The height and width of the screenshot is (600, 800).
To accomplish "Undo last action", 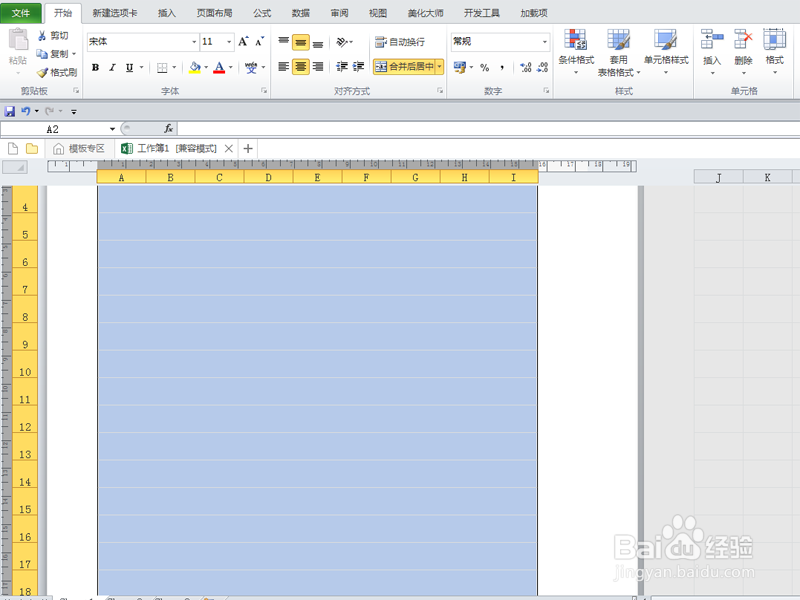I will coord(26,111).
